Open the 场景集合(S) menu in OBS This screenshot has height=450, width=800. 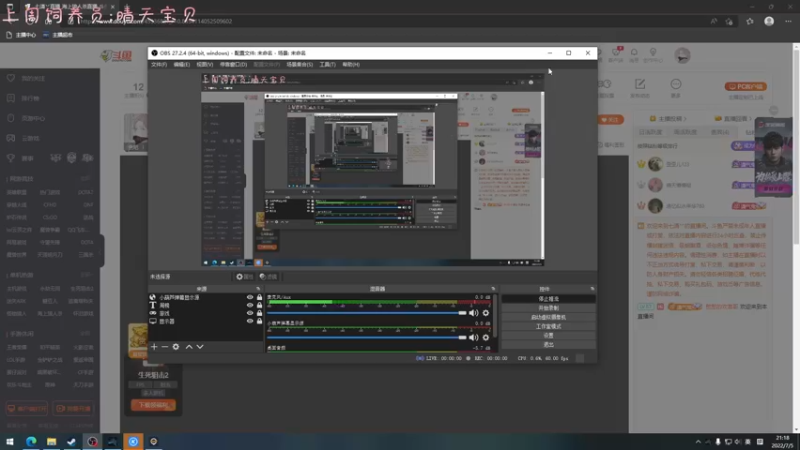299,65
